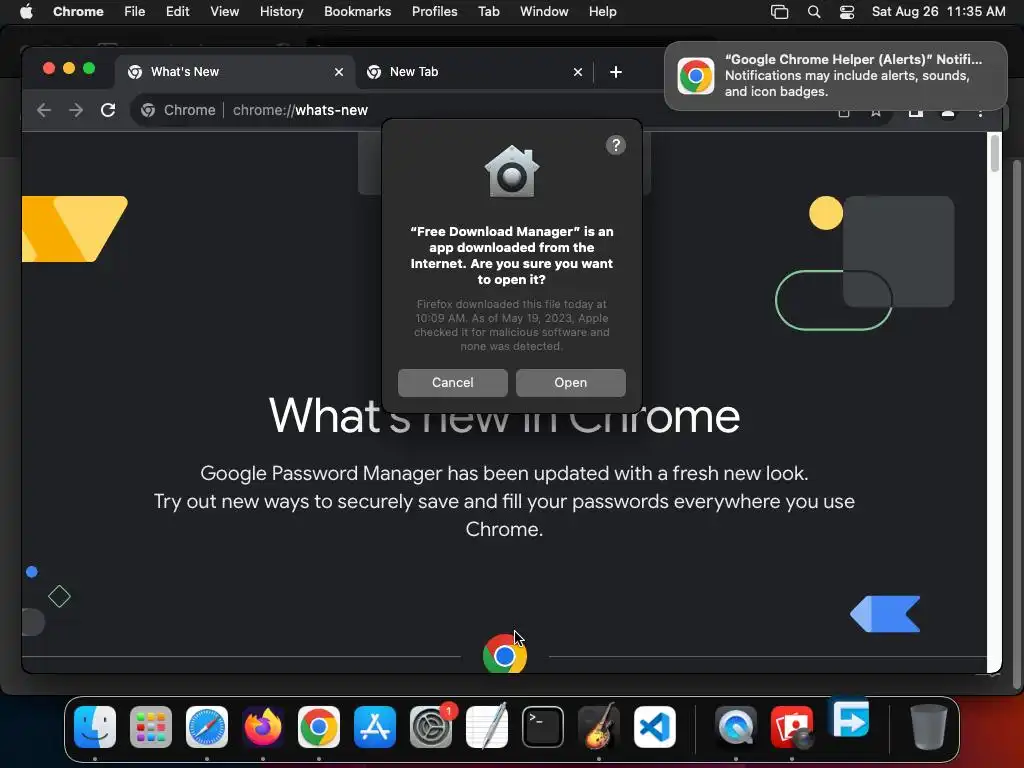Open the History menu
This screenshot has width=1024, height=768.
[281, 12]
